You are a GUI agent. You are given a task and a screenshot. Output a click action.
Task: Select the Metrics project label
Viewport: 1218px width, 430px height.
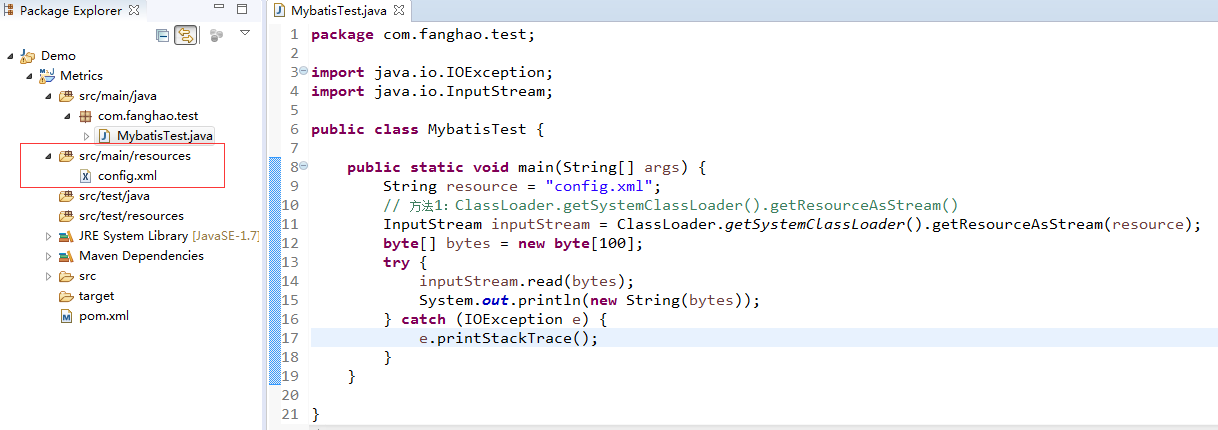(81, 76)
